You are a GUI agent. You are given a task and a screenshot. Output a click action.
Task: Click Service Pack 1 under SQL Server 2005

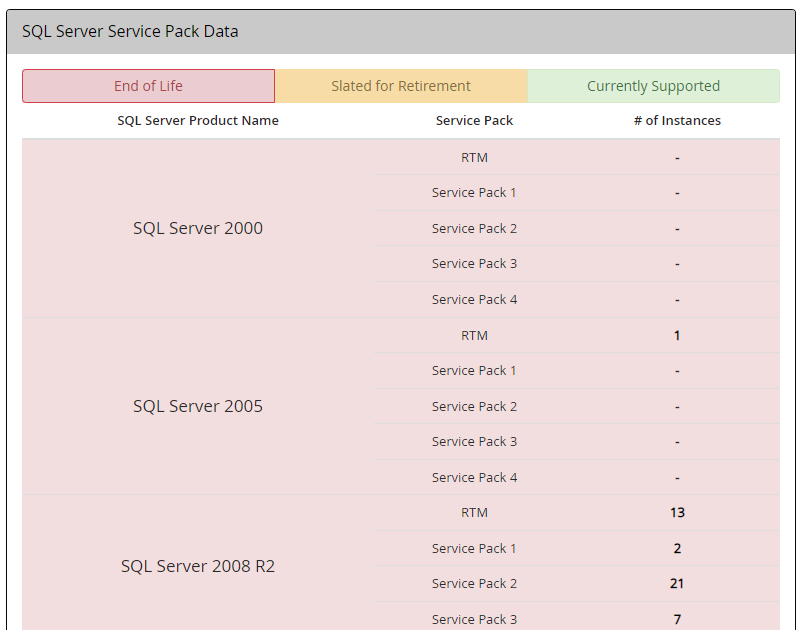474,371
